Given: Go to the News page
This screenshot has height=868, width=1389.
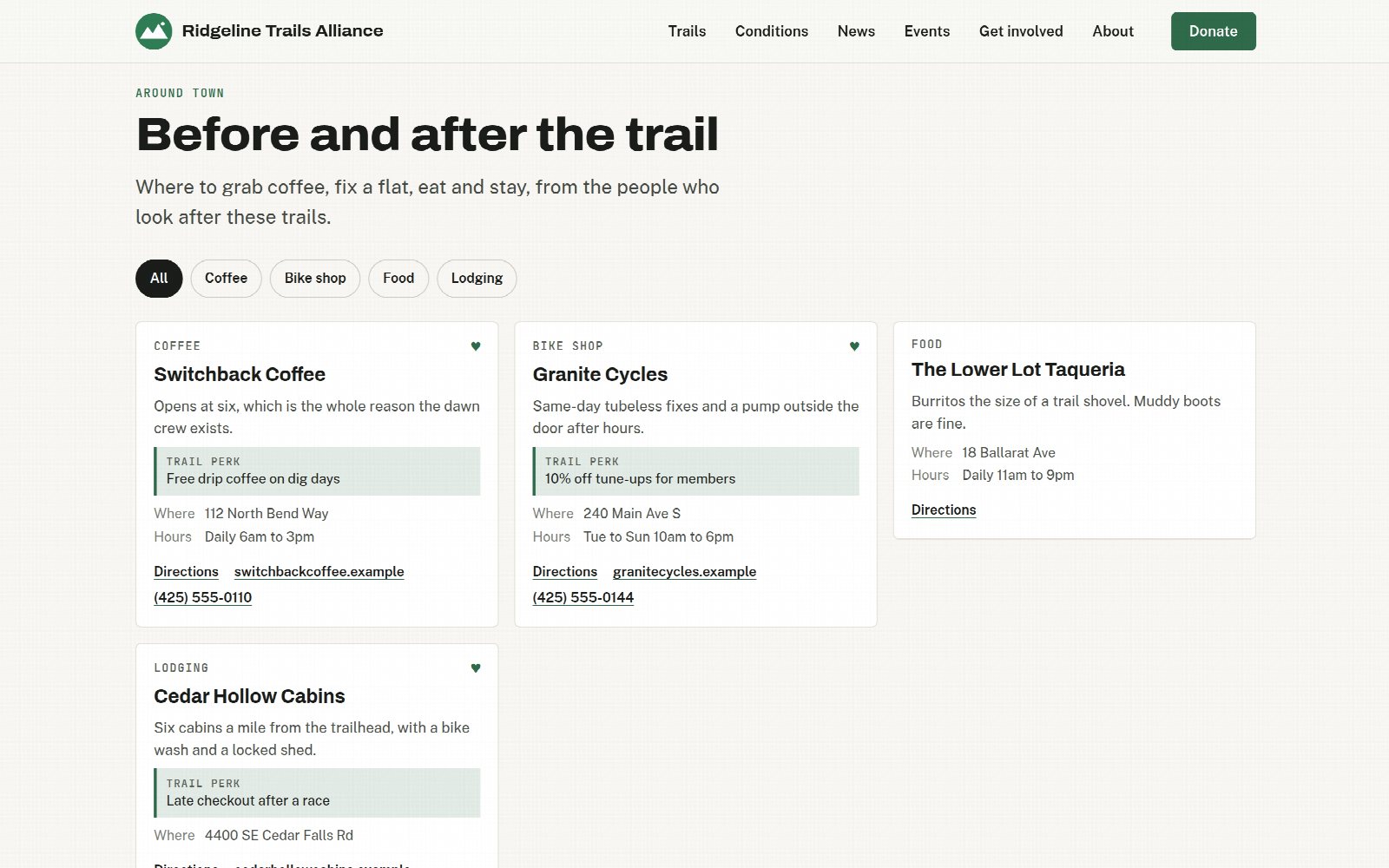Looking at the screenshot, I should 856,31.
